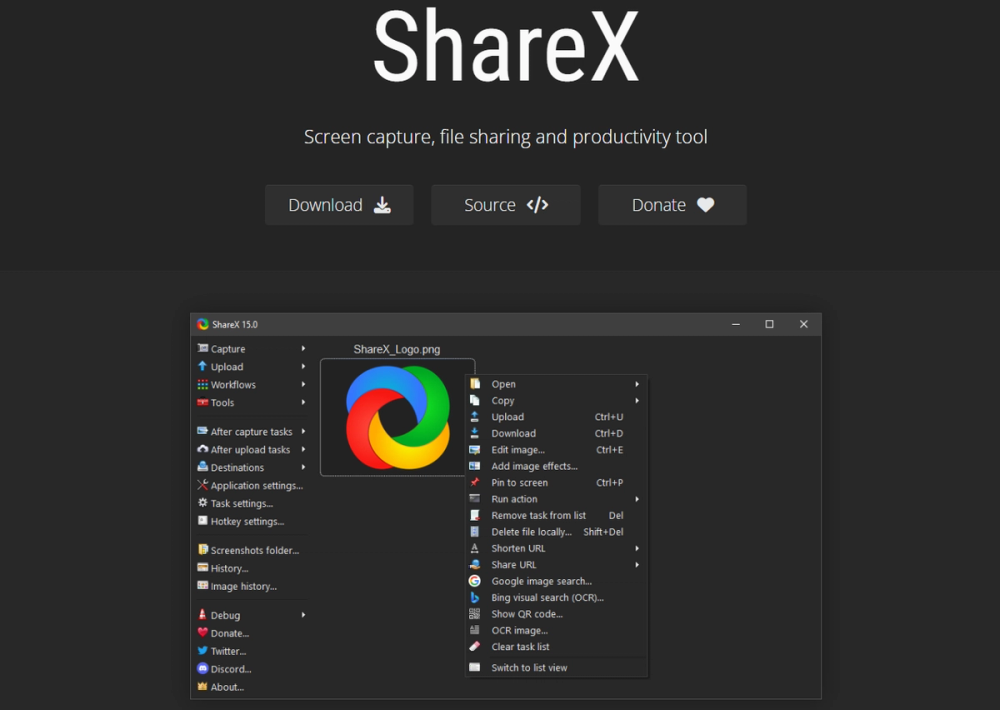Expand the Open submenu arrow in context menu
This screenshot has width=1000, height=710.
click(636, 384)
